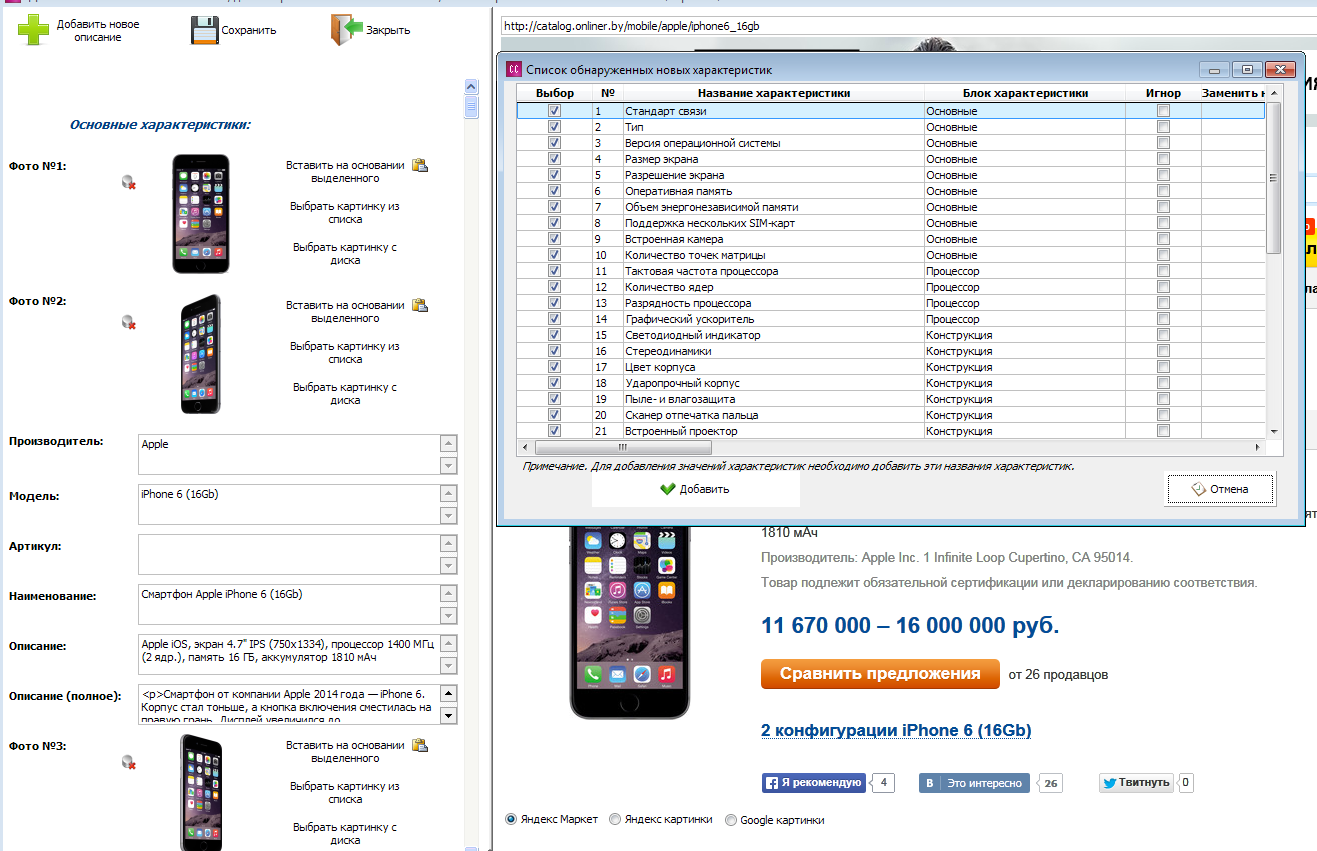The image size is (1317, 851).
Task: Click the dialog title bar app icon
Action: 513,70
